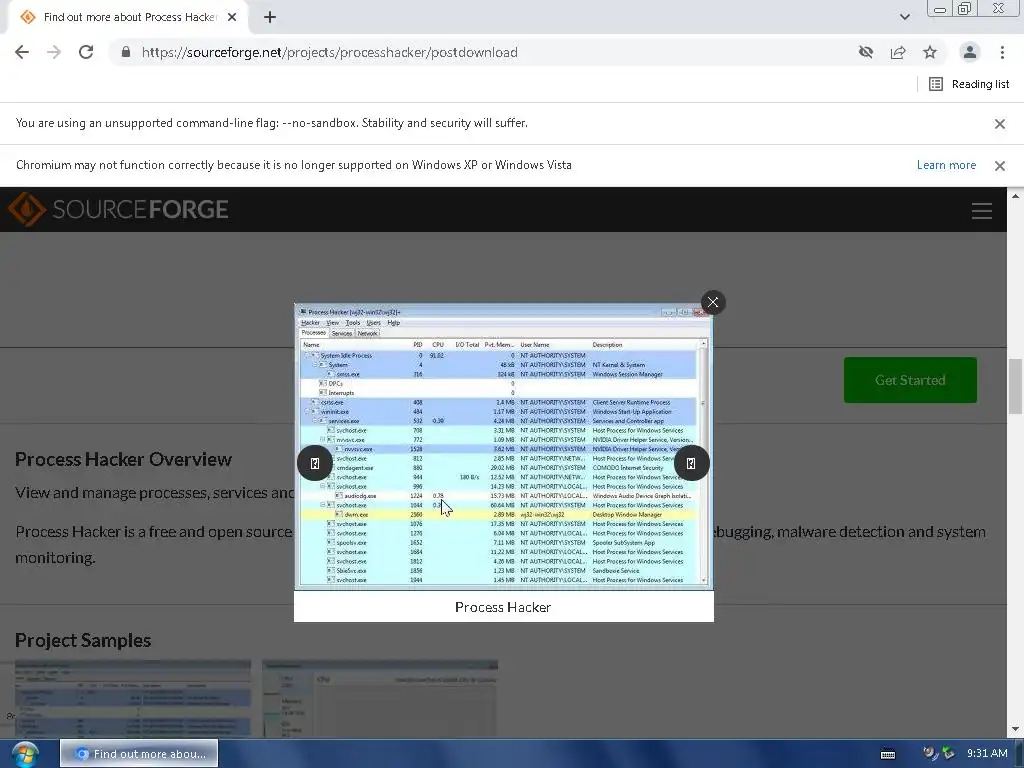Click the Process Hacker Overview heading
The image size is (1024, 768).
pos(123,459)
